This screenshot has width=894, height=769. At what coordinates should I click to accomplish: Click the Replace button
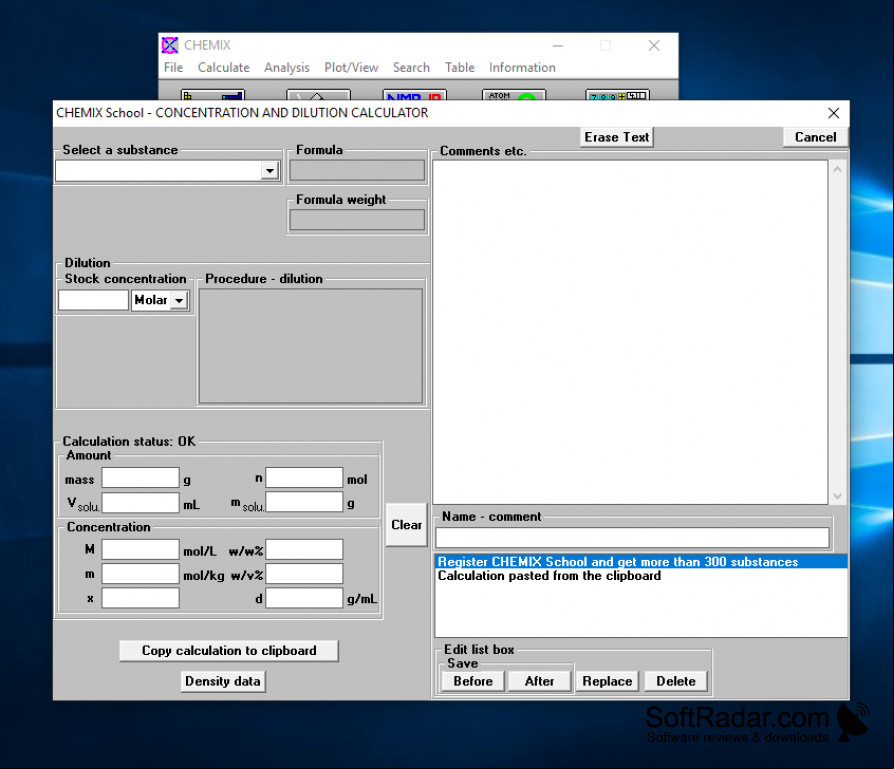point(607,681)
